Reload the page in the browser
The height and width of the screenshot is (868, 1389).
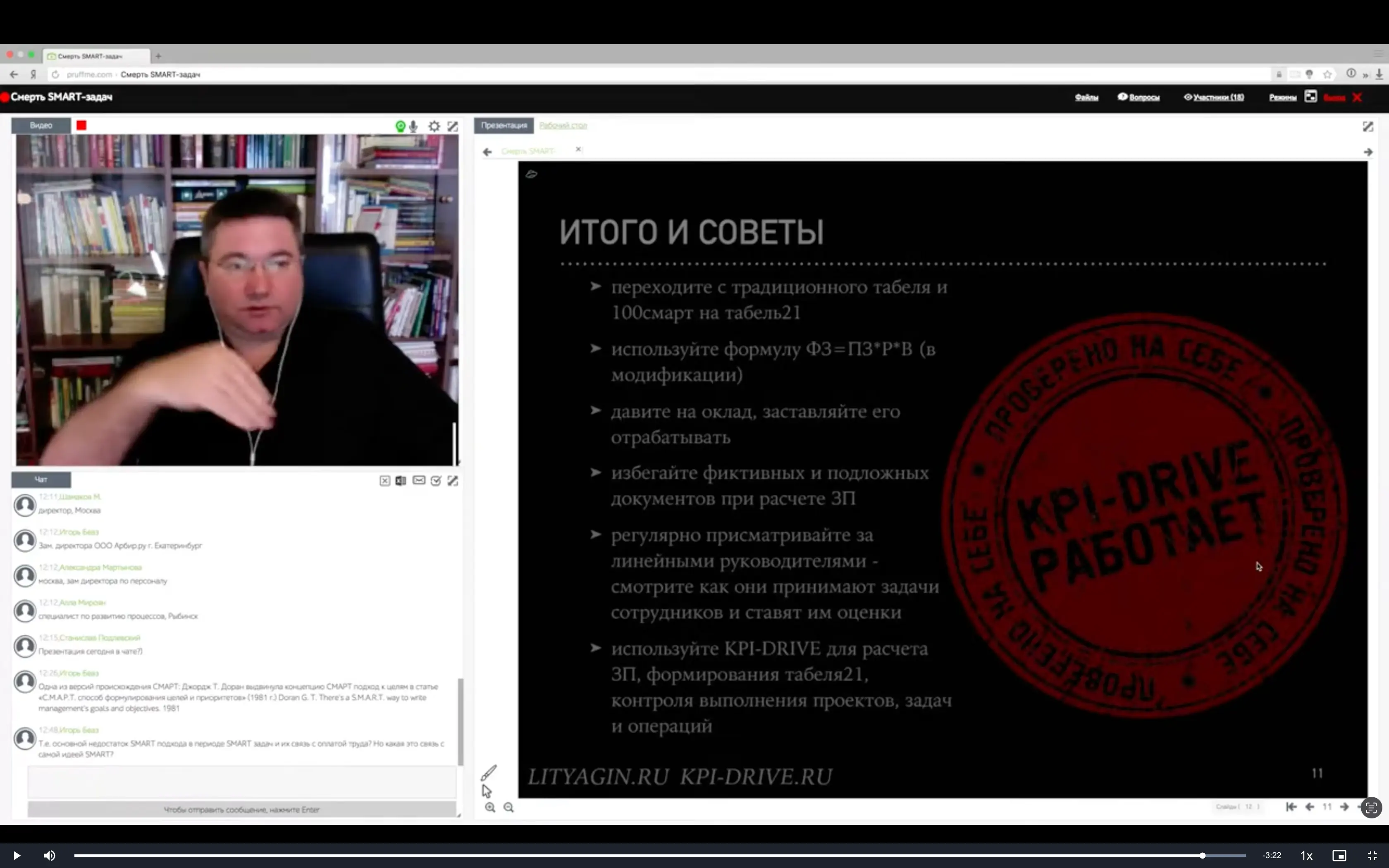coord(55,74)
